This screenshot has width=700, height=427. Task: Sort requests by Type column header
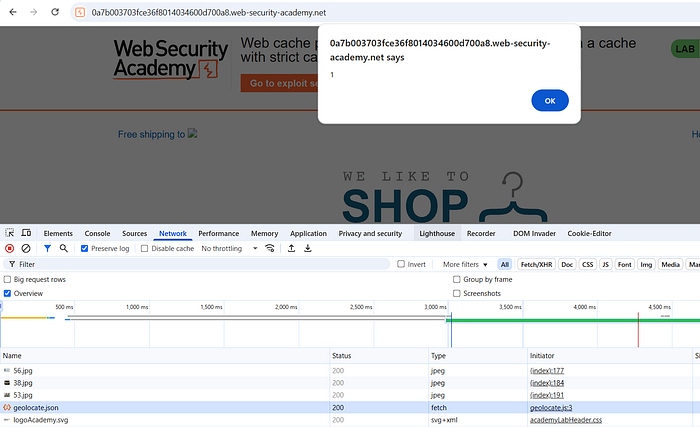[478, 356]
